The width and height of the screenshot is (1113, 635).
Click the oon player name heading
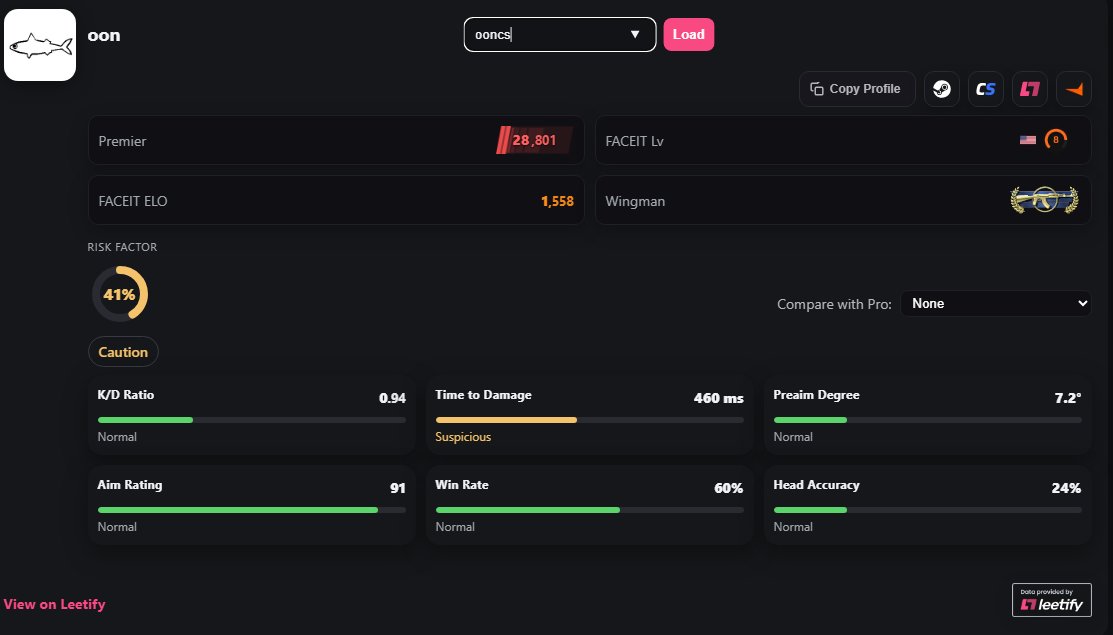pos(104,35)
